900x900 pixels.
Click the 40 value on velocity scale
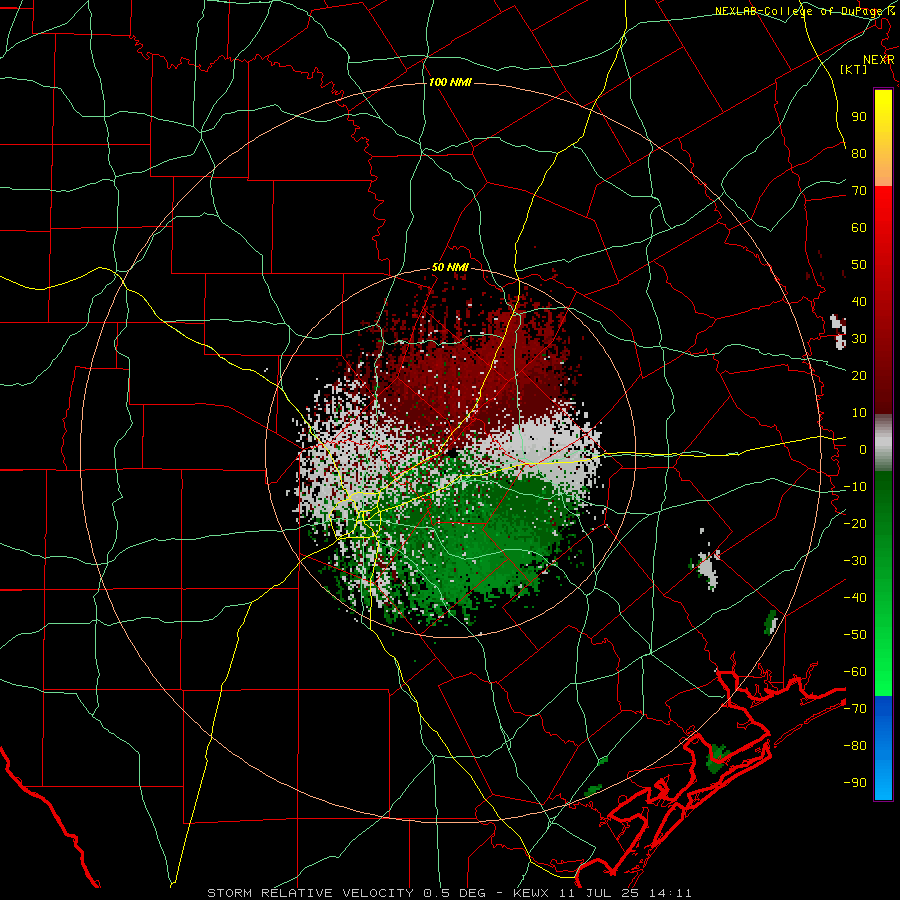click(859, 301)
